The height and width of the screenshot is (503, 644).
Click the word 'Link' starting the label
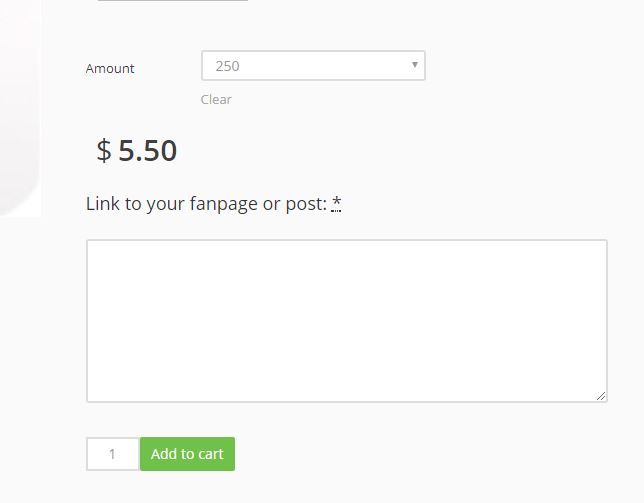click(103, 204)
